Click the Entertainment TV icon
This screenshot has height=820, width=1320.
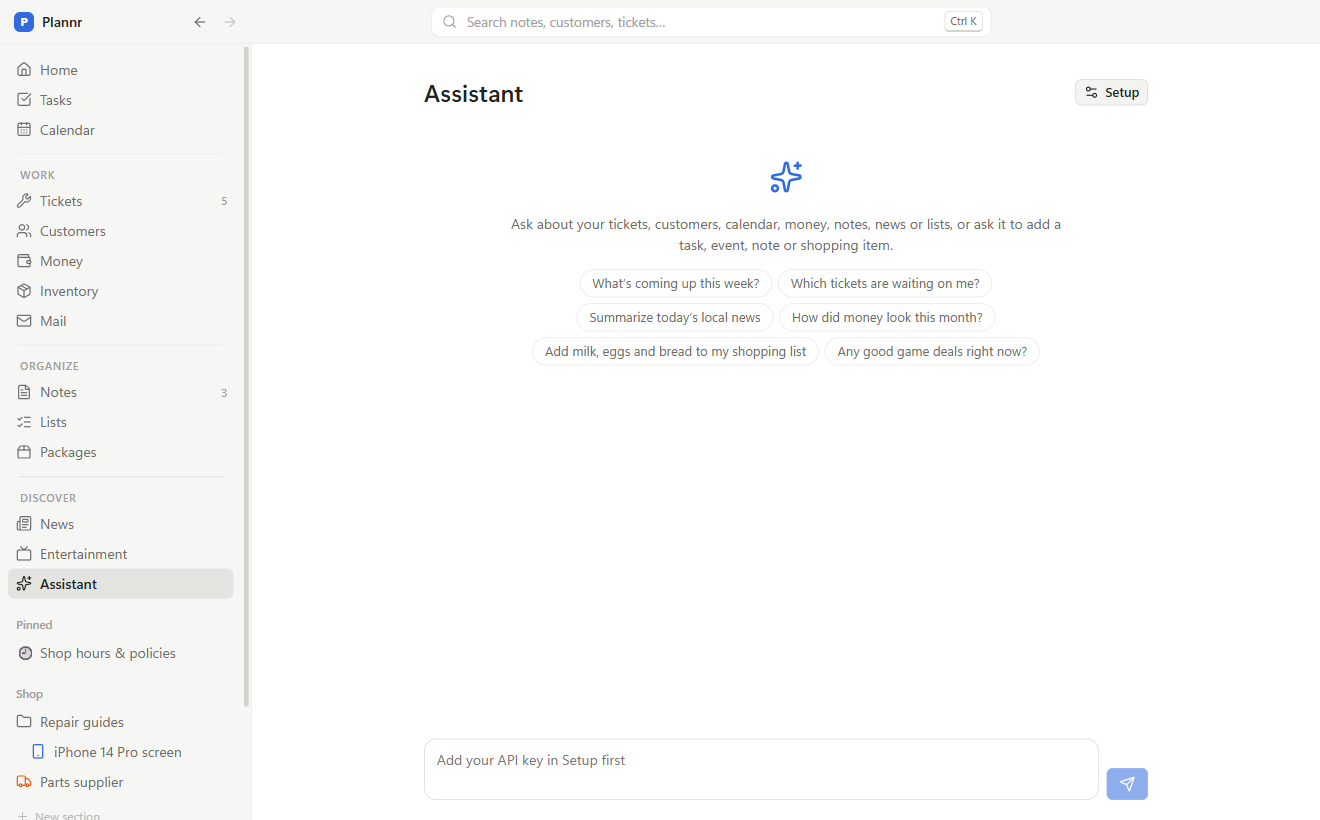[25, 554]
